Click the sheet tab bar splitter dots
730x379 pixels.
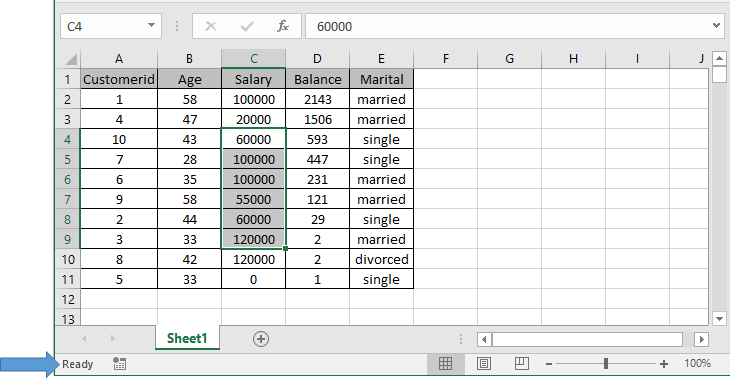[461, 339]
